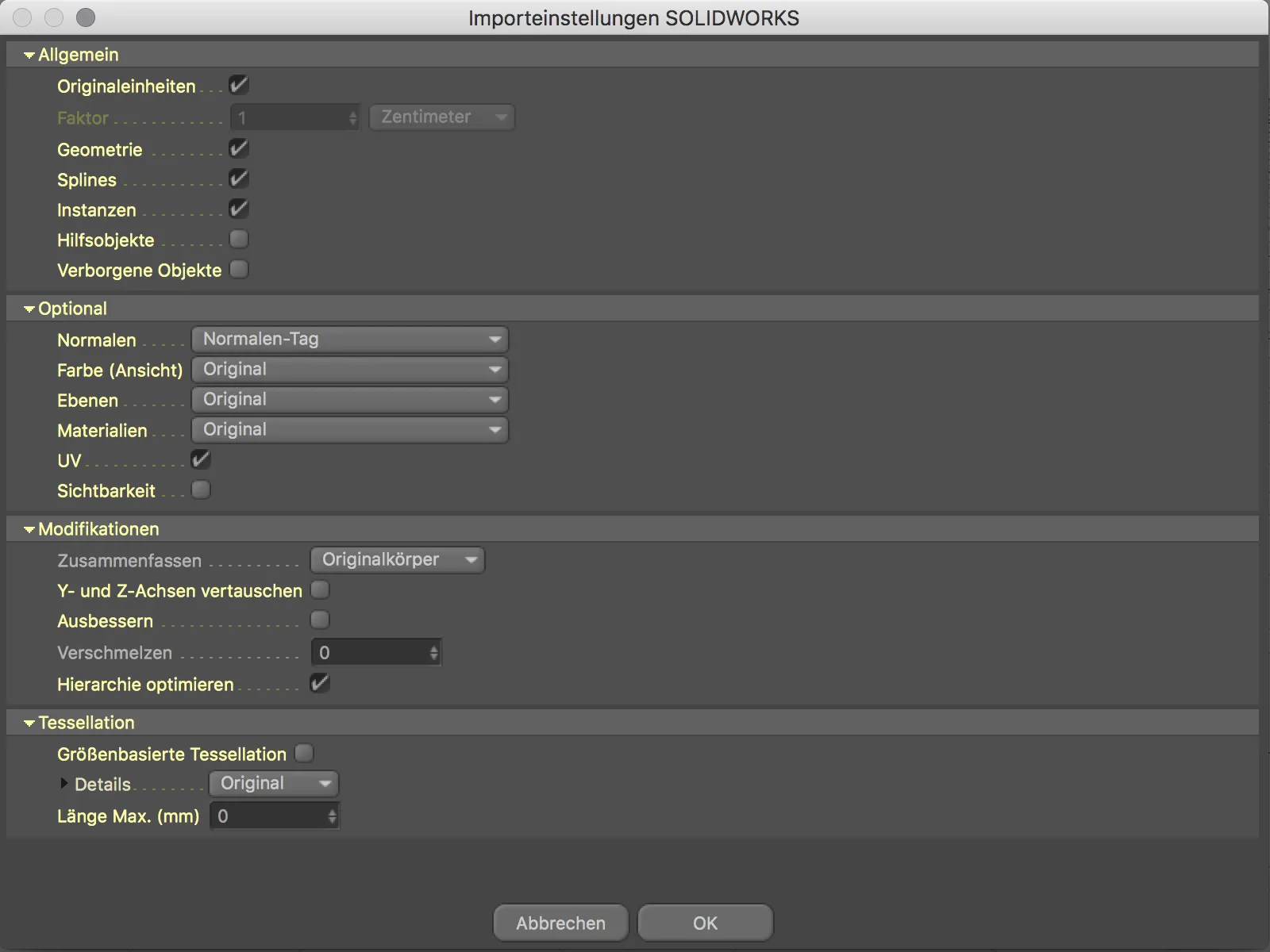Confirm with the OK button
Viewport: 1270px width, 952px height.
[x=706, y=923]
